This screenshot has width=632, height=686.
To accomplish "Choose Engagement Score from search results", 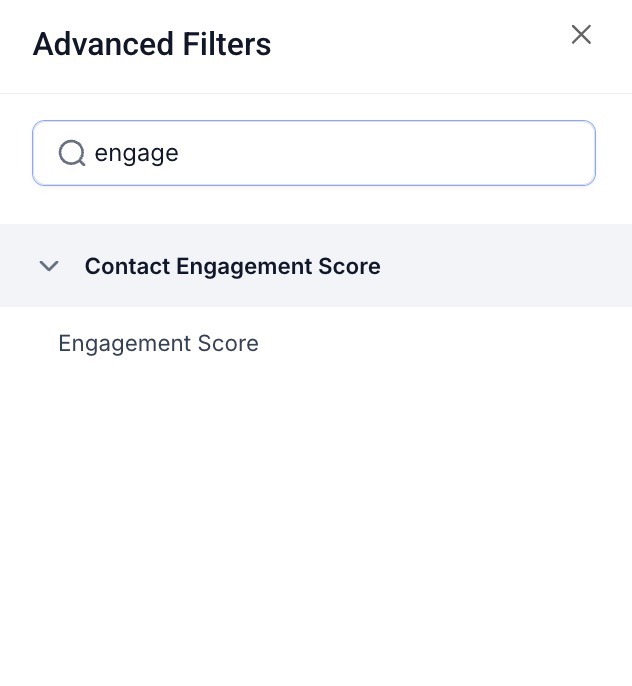I will coord(158,344).
